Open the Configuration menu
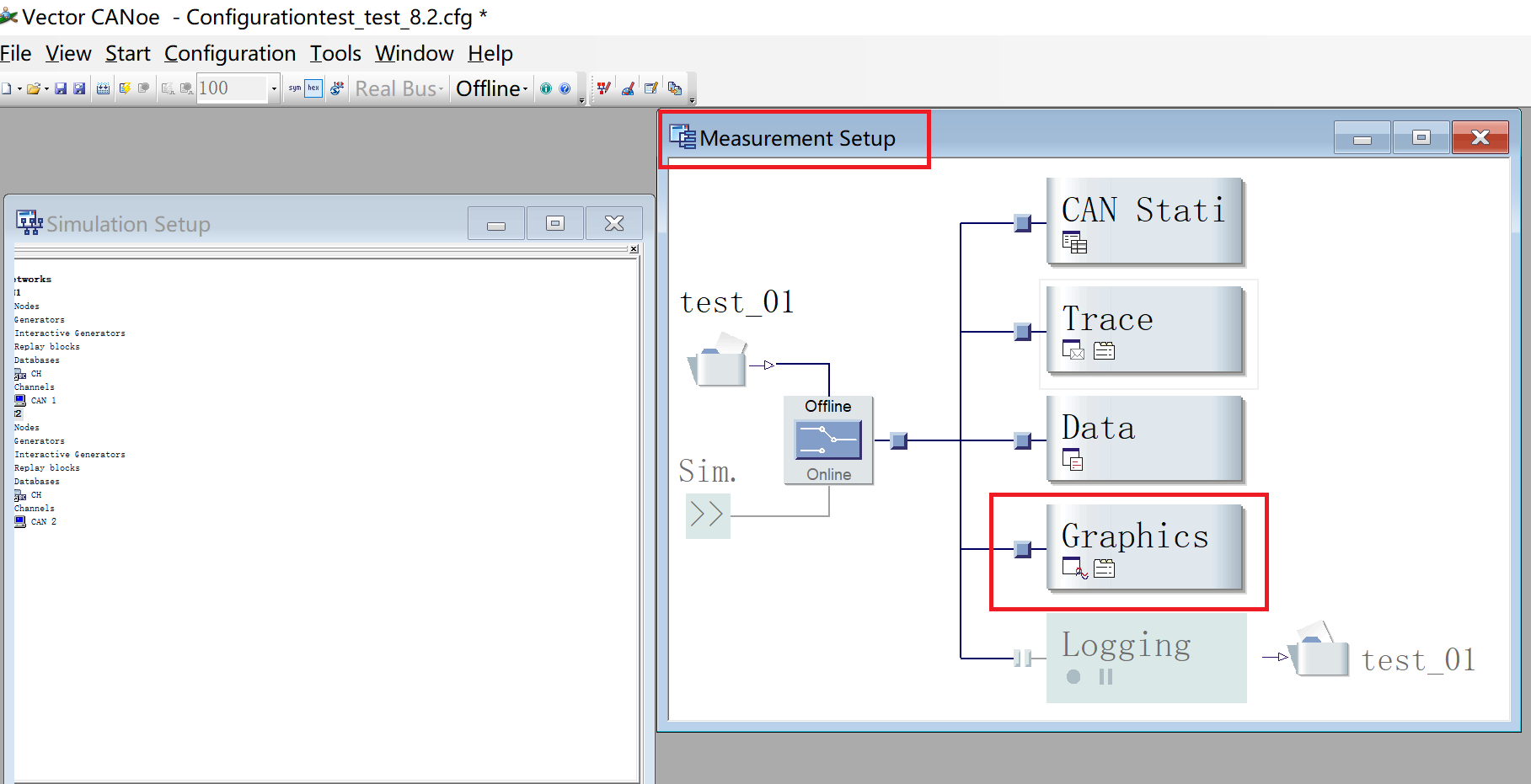Viewport: 1531px width, 784px height. (x=230, y=53)
